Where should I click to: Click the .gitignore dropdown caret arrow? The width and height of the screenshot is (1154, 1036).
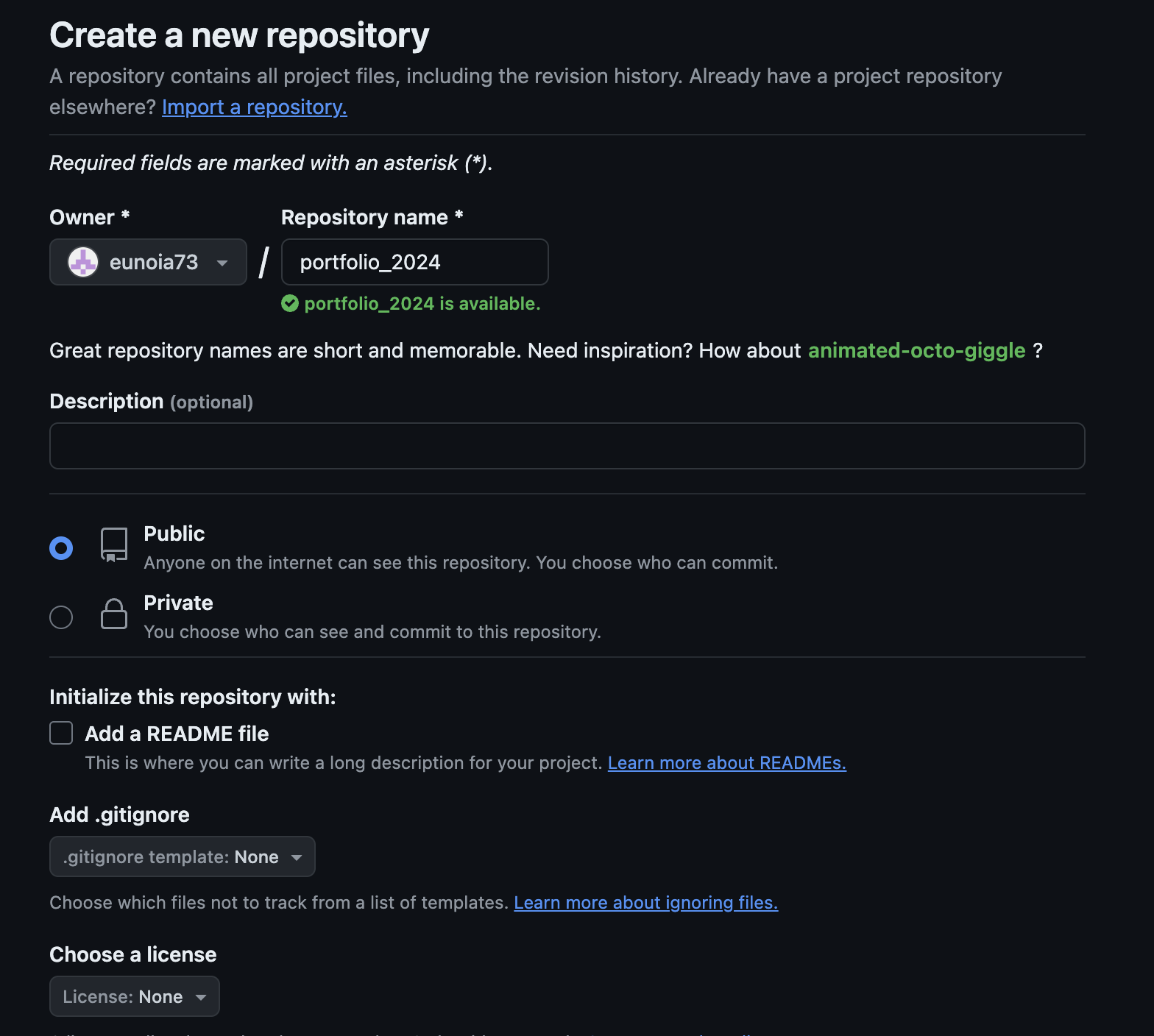point(297,857)
